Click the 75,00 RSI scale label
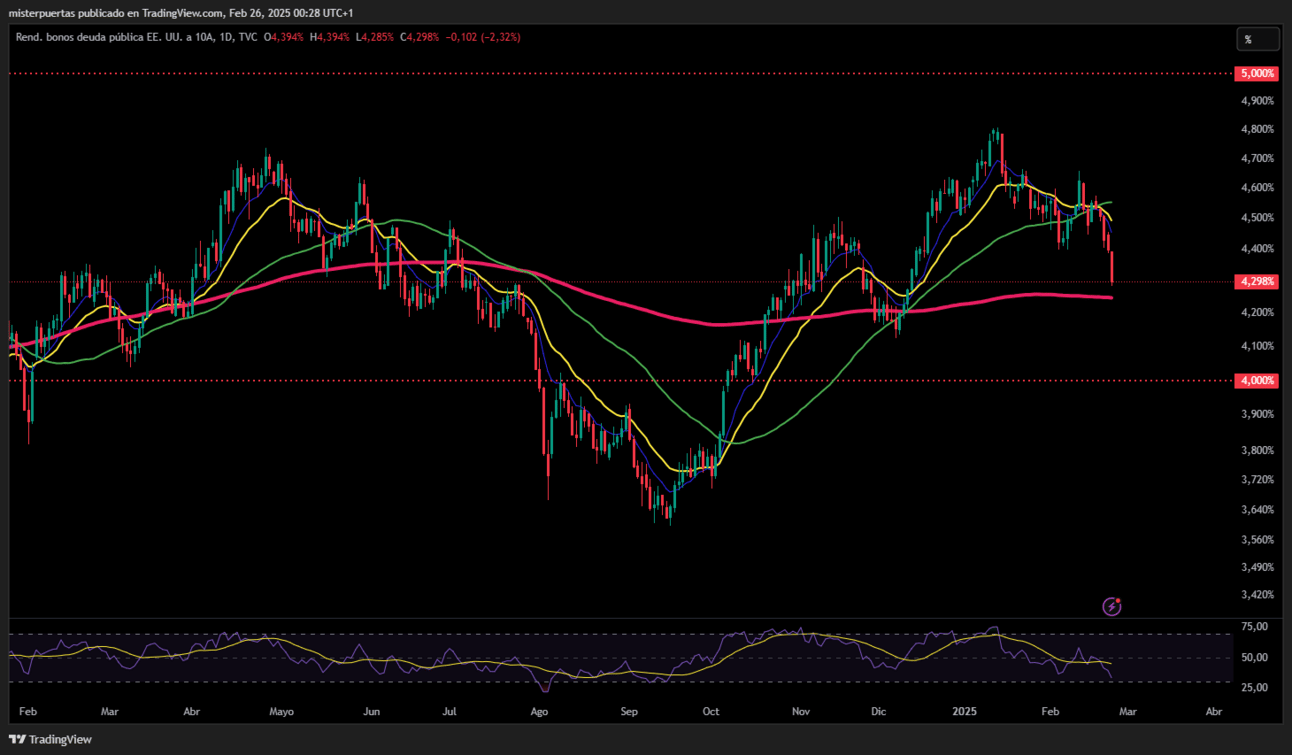This screenshot has width=1292, height=755. pyautogui.click(x=1254, y=626)
